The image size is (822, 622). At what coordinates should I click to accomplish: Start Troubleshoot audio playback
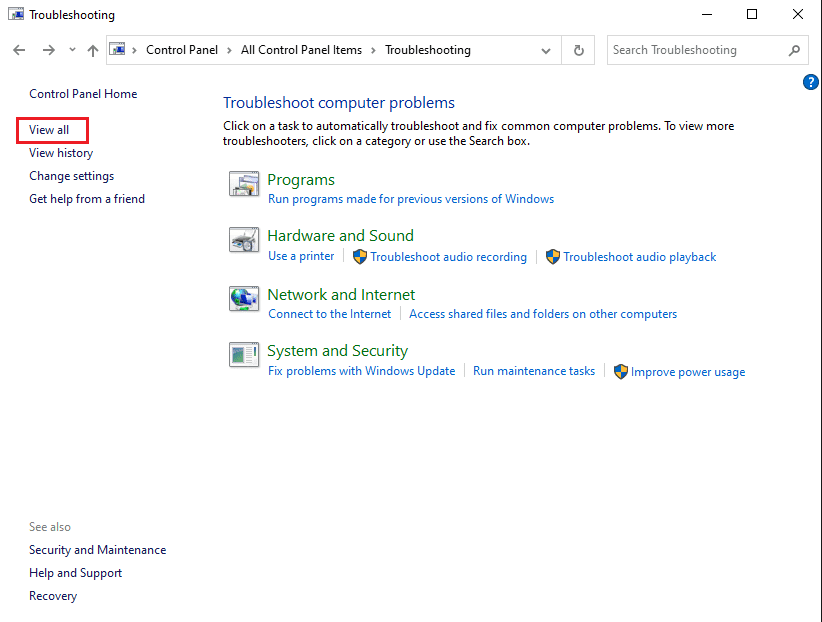tap(640, 257)
